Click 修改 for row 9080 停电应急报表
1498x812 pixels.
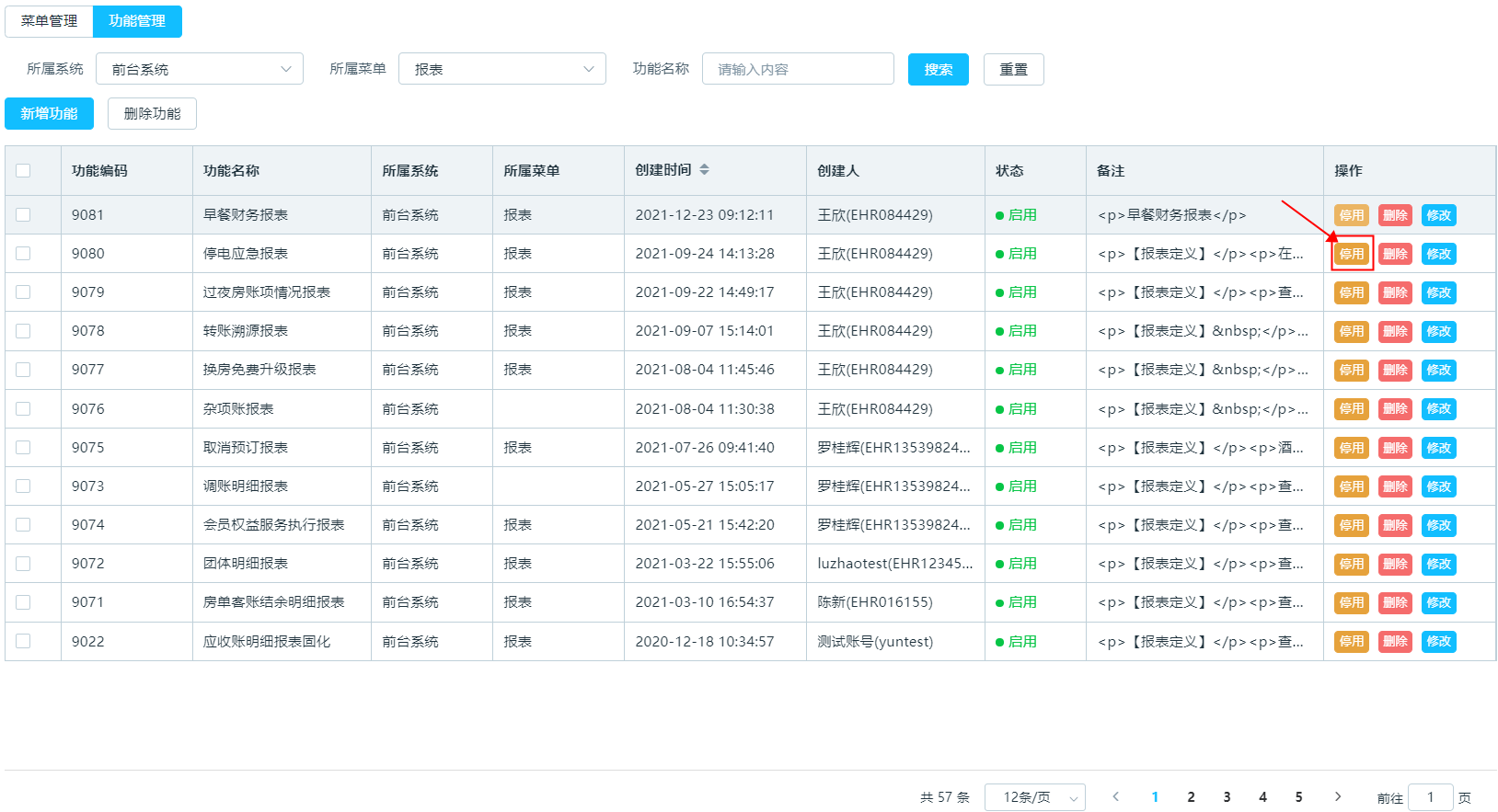pos(1439,254)
